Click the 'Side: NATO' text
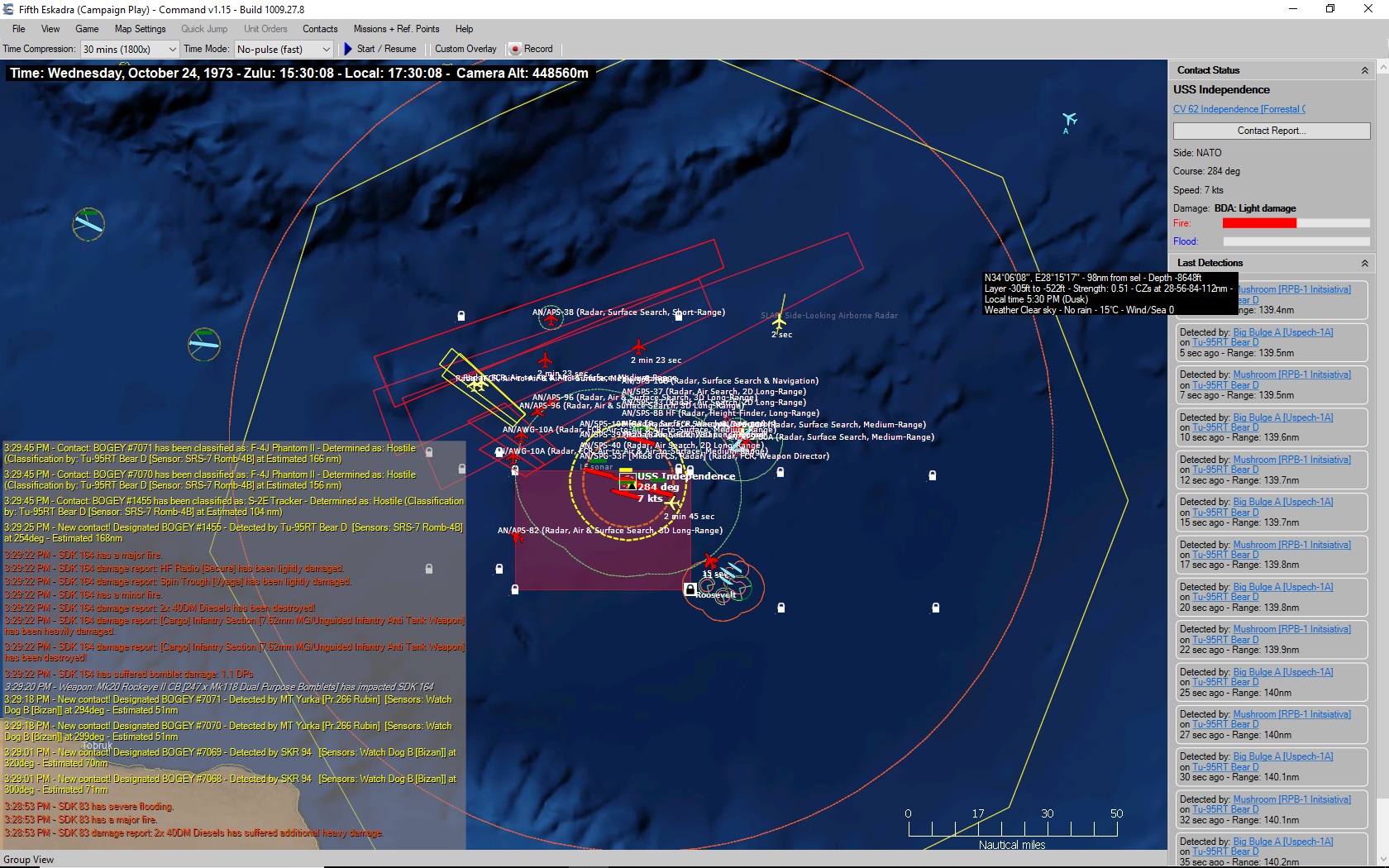Image resolution: width=1389 pixels, height=868 pixels. 1197,153
